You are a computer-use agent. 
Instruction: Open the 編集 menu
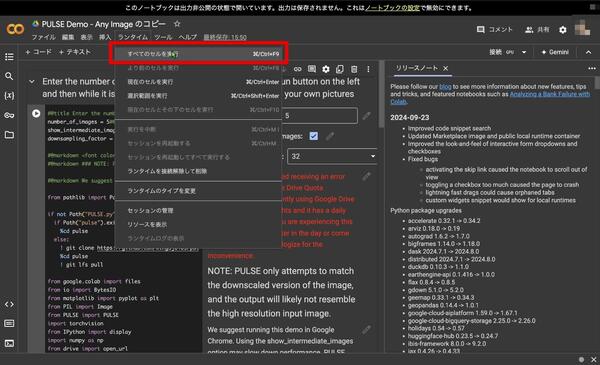point(68,37)
